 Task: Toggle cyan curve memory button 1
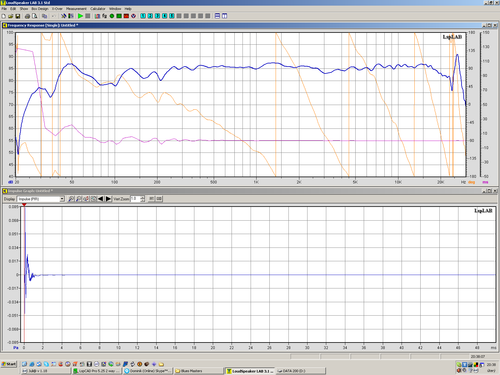click(143, 16)
